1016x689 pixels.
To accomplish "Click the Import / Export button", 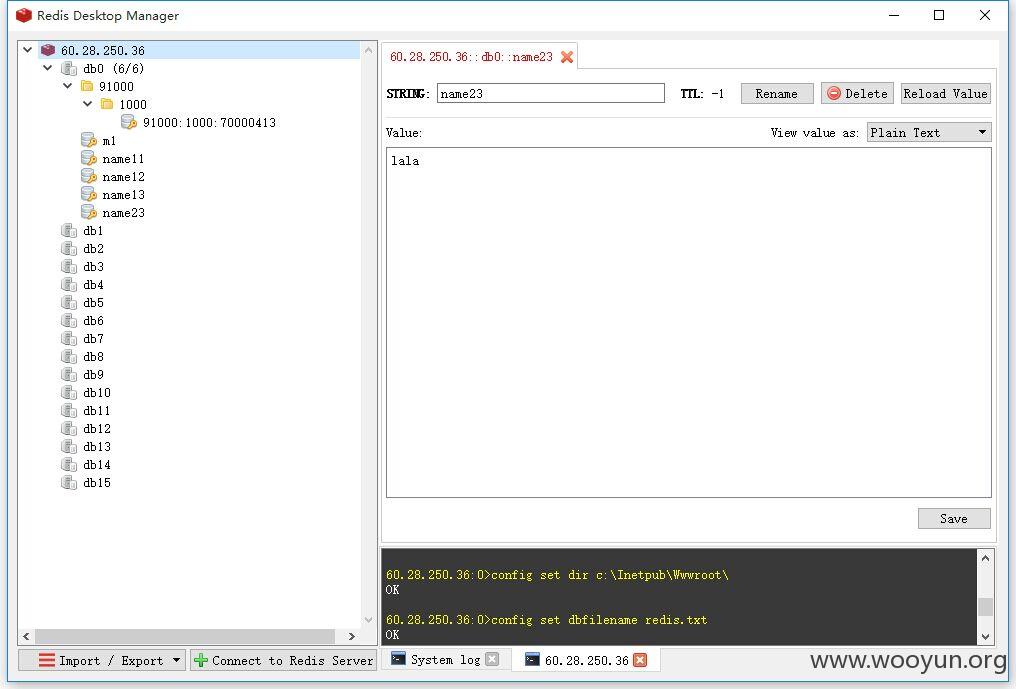I will [102, 660].
